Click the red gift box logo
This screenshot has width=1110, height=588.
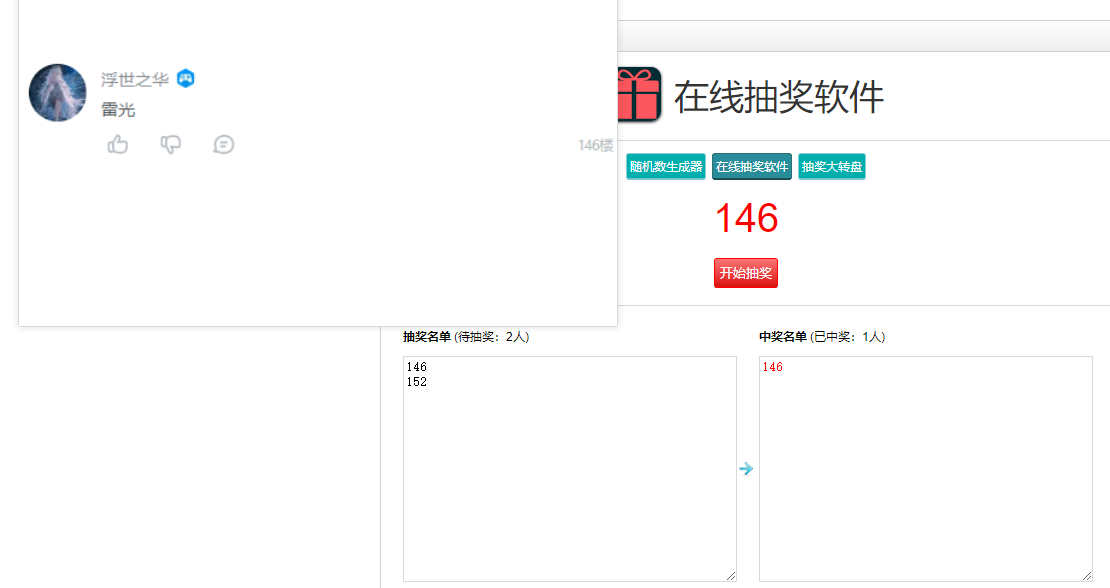click(639, 94)
